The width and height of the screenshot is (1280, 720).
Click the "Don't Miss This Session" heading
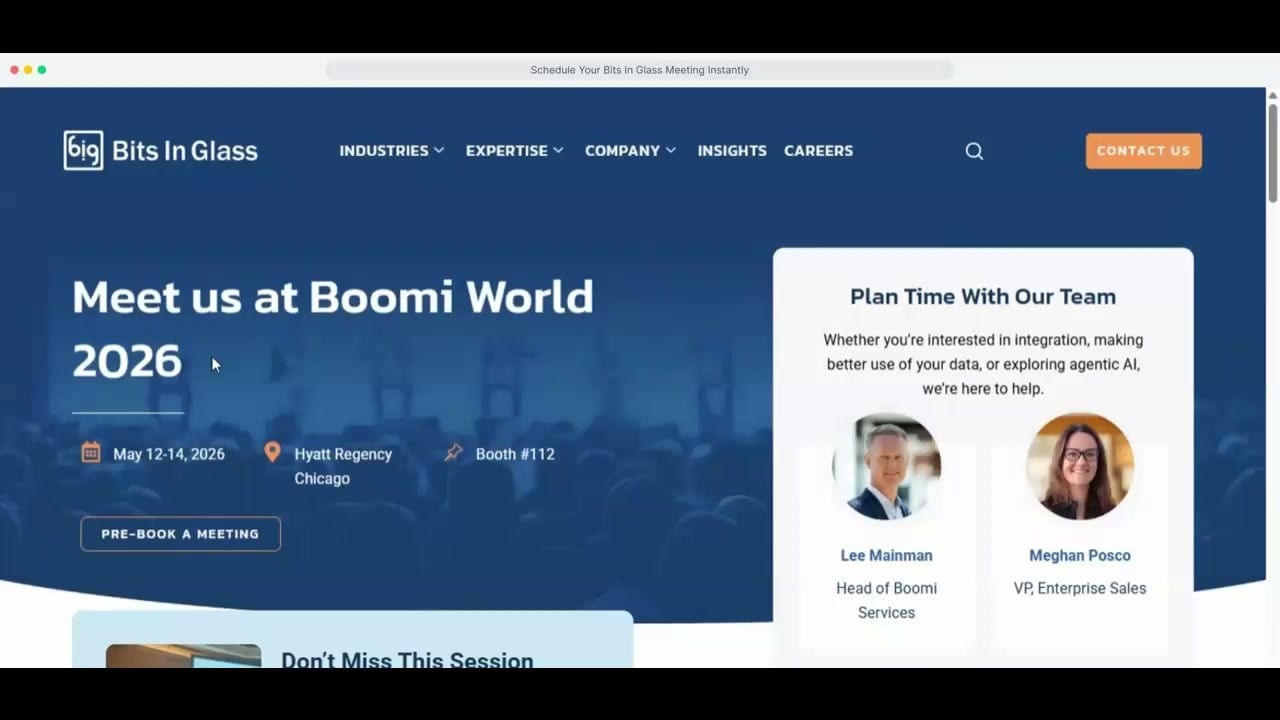pos(407,659)
